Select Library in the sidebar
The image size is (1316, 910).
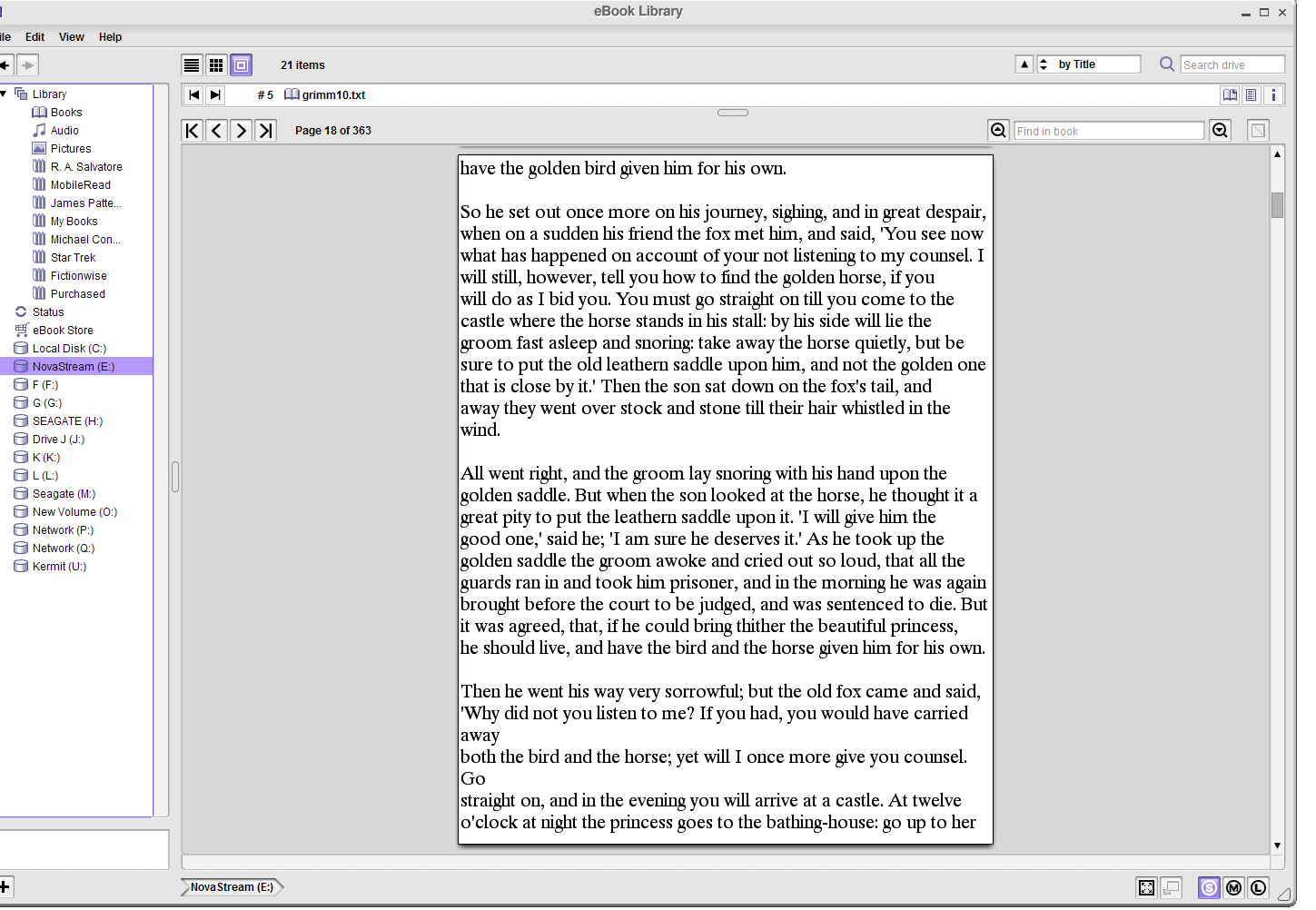point(49,94)
